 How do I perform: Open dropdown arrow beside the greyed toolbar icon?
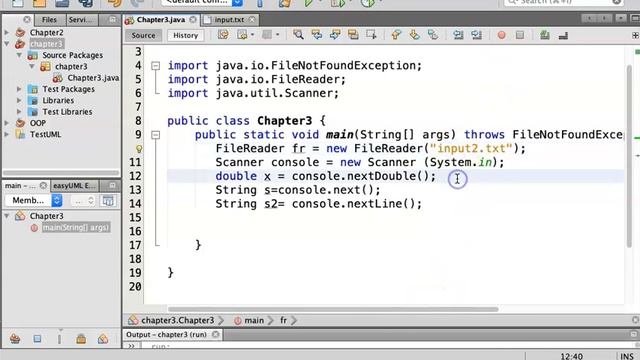click(x=278, y=35)
